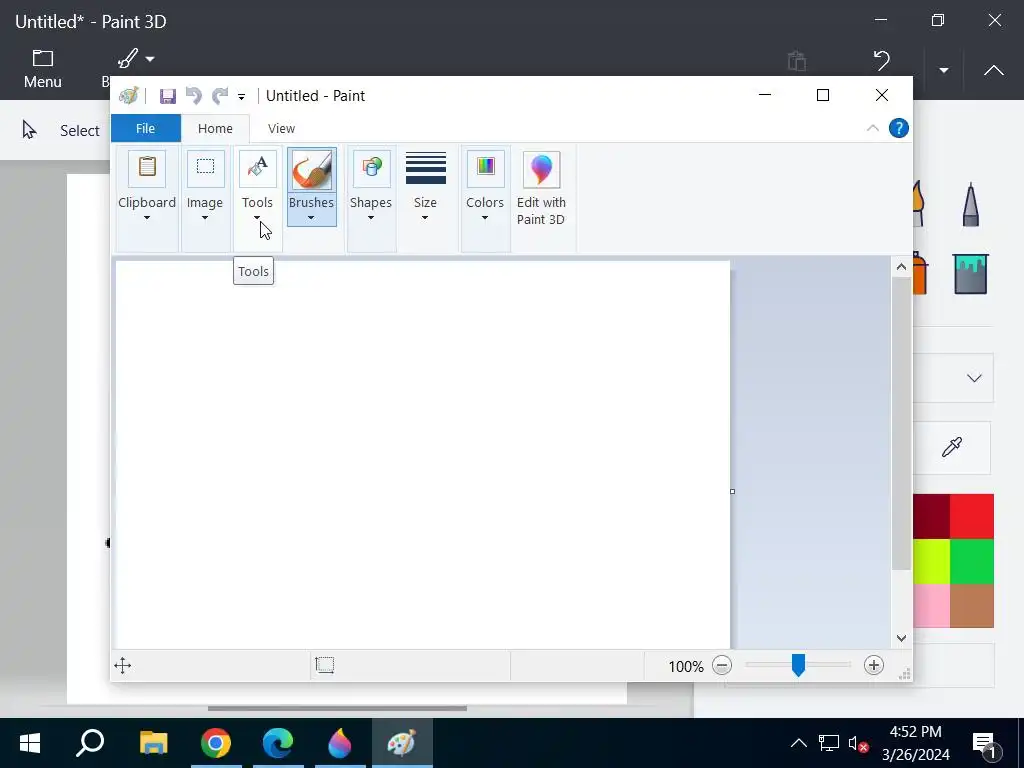The width and height of the screenshot is (1024, 768).
Task: Switch to the View tab in Paint
Action: (x=281, y=129)
